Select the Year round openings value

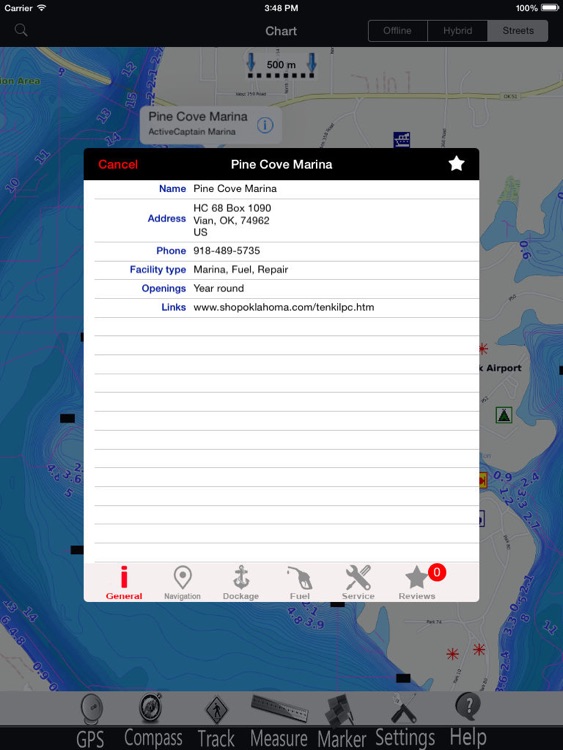point(219,288)
